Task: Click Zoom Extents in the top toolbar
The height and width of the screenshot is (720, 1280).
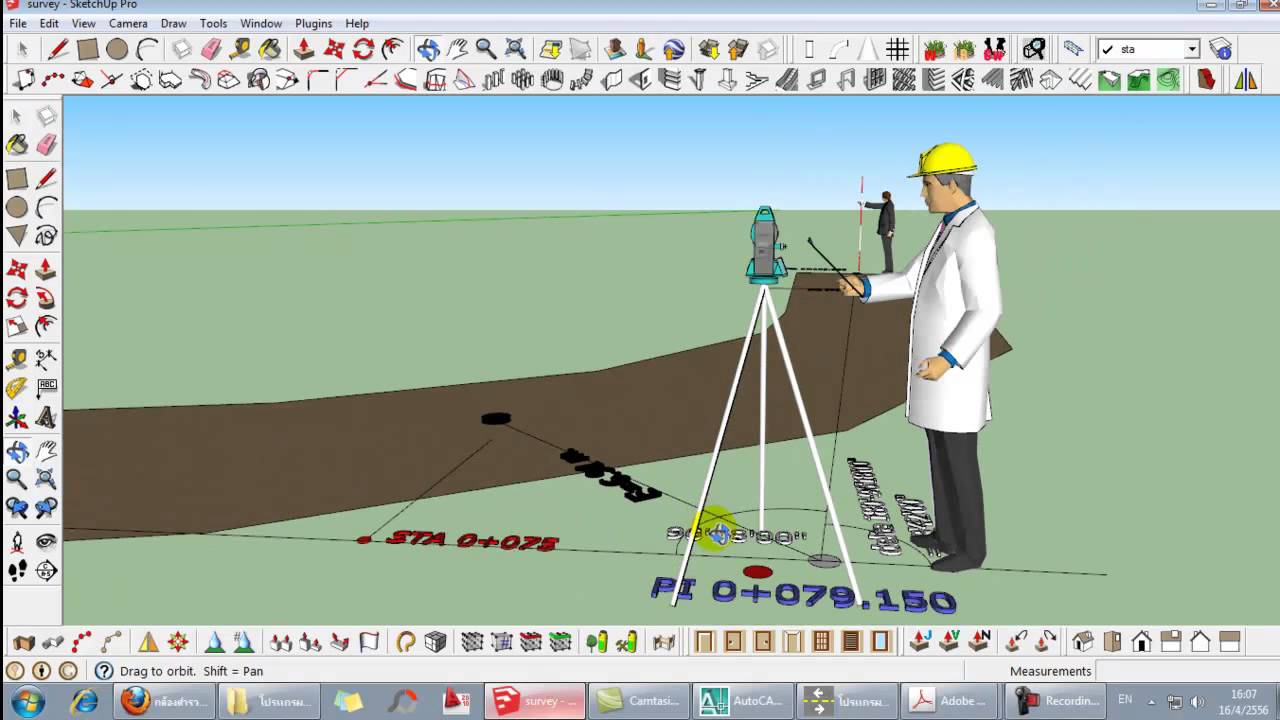Action: (x=516, y=49)
